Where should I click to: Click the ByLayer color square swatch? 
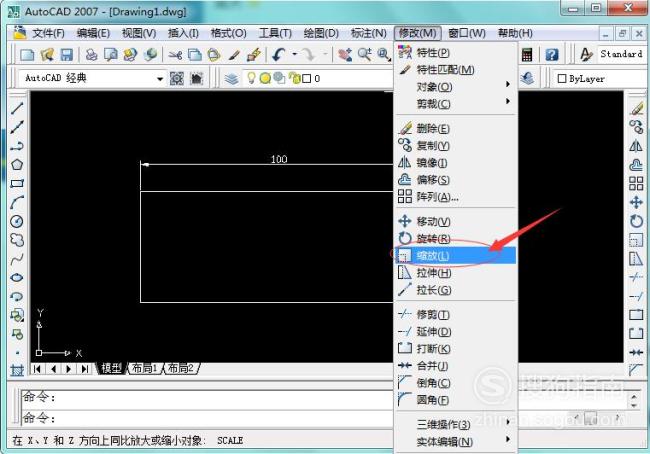click(x=562, y=78)
